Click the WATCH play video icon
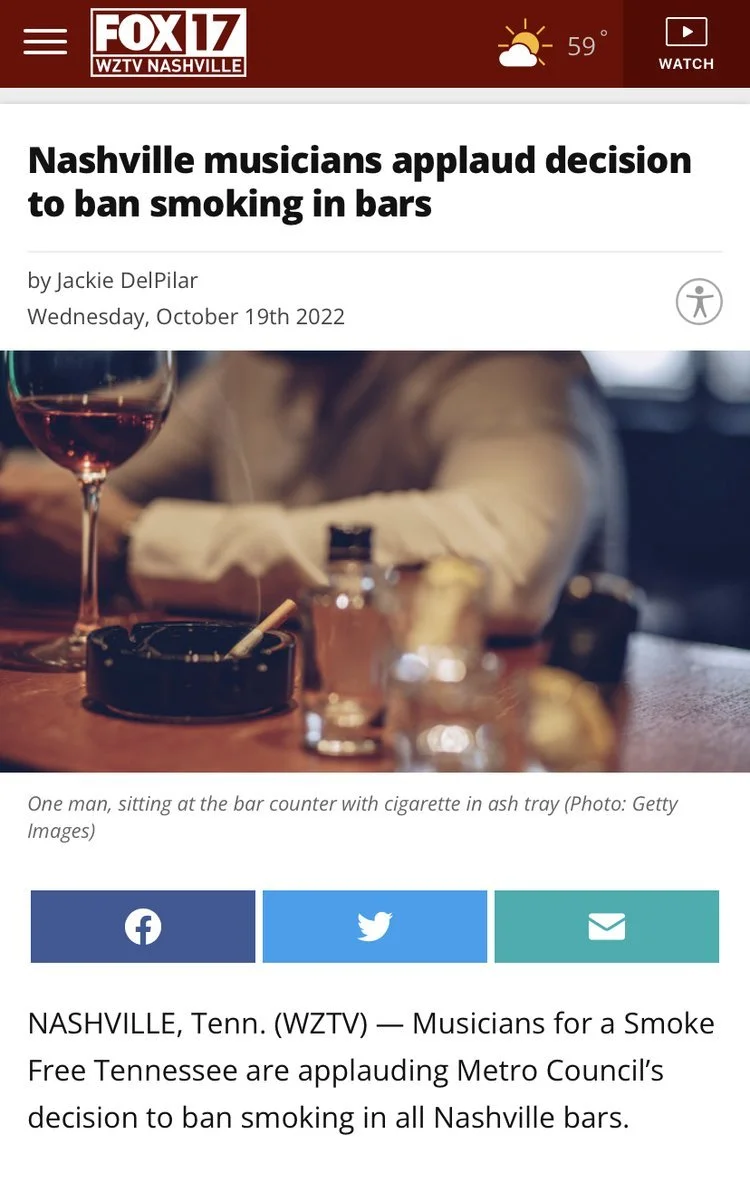The image size is (750, 1182). [x=686, y=32]
